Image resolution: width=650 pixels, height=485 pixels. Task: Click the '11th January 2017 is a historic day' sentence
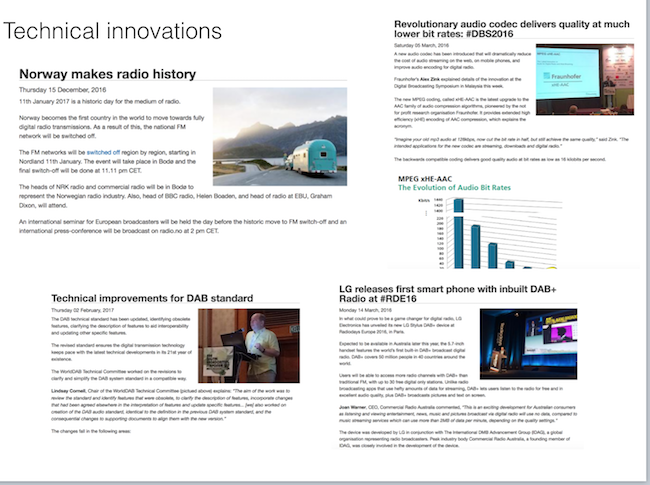pos(99,102)
